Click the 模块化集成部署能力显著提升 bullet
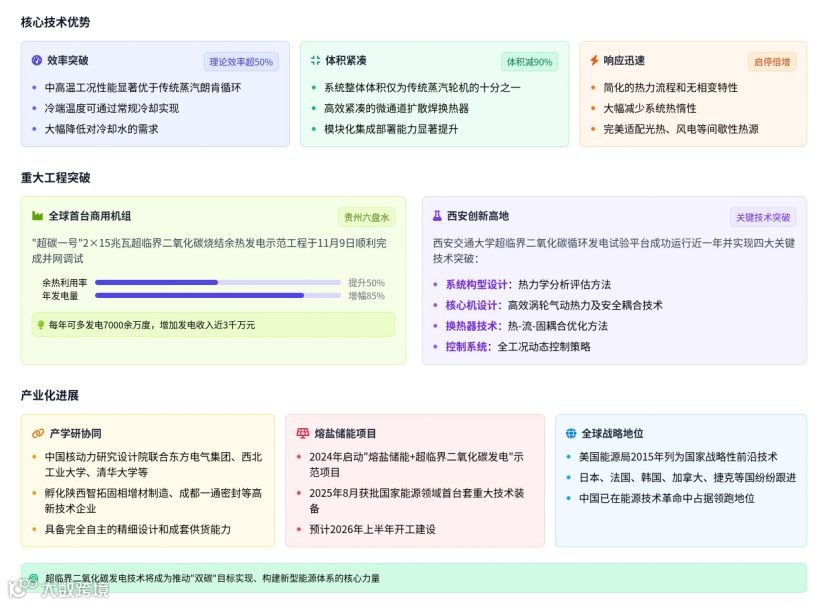Viewport: 828px width, 605px height. click(391, 129)
